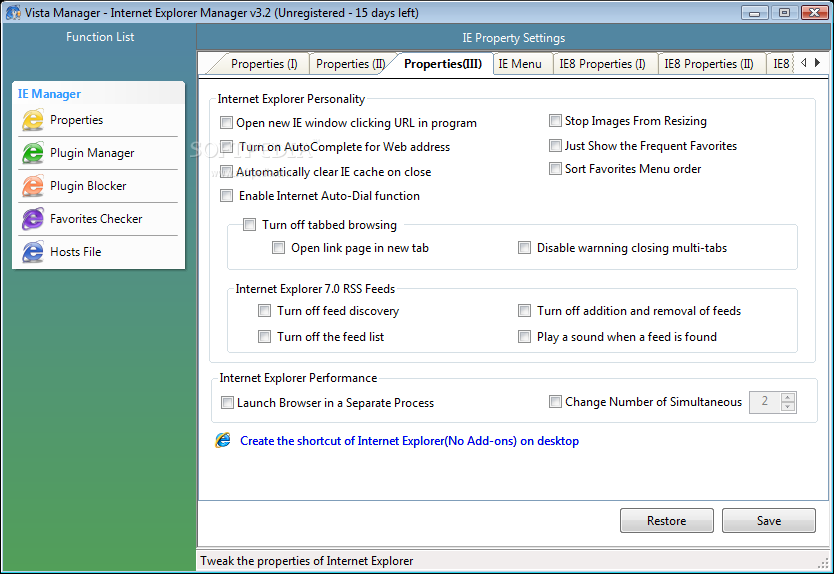The height and width of the screenshot is (574, 834).
Task: Check Disable warning closing multi-tabs
Action: 524,247
